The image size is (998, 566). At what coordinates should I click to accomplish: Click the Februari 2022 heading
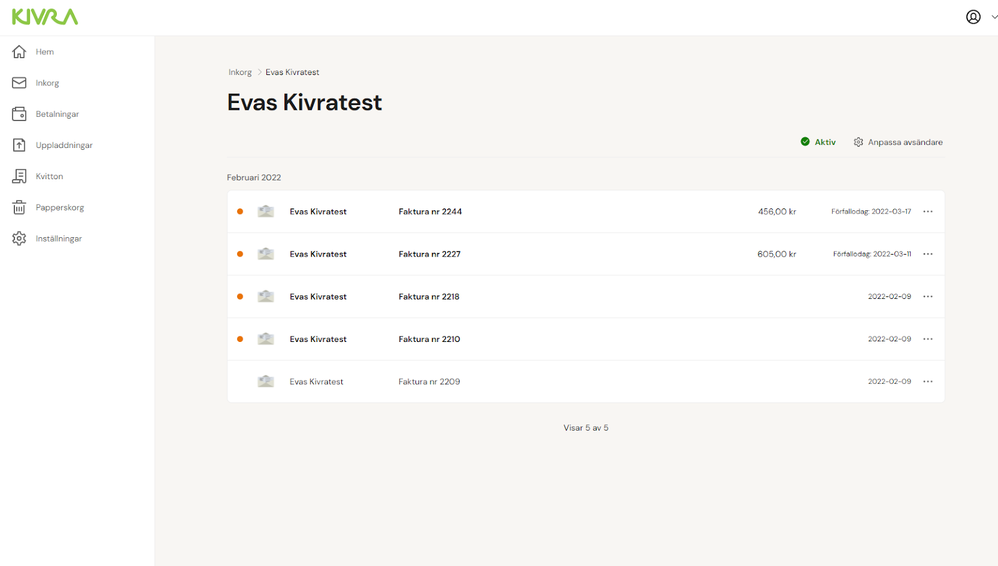tap(254, 178)
